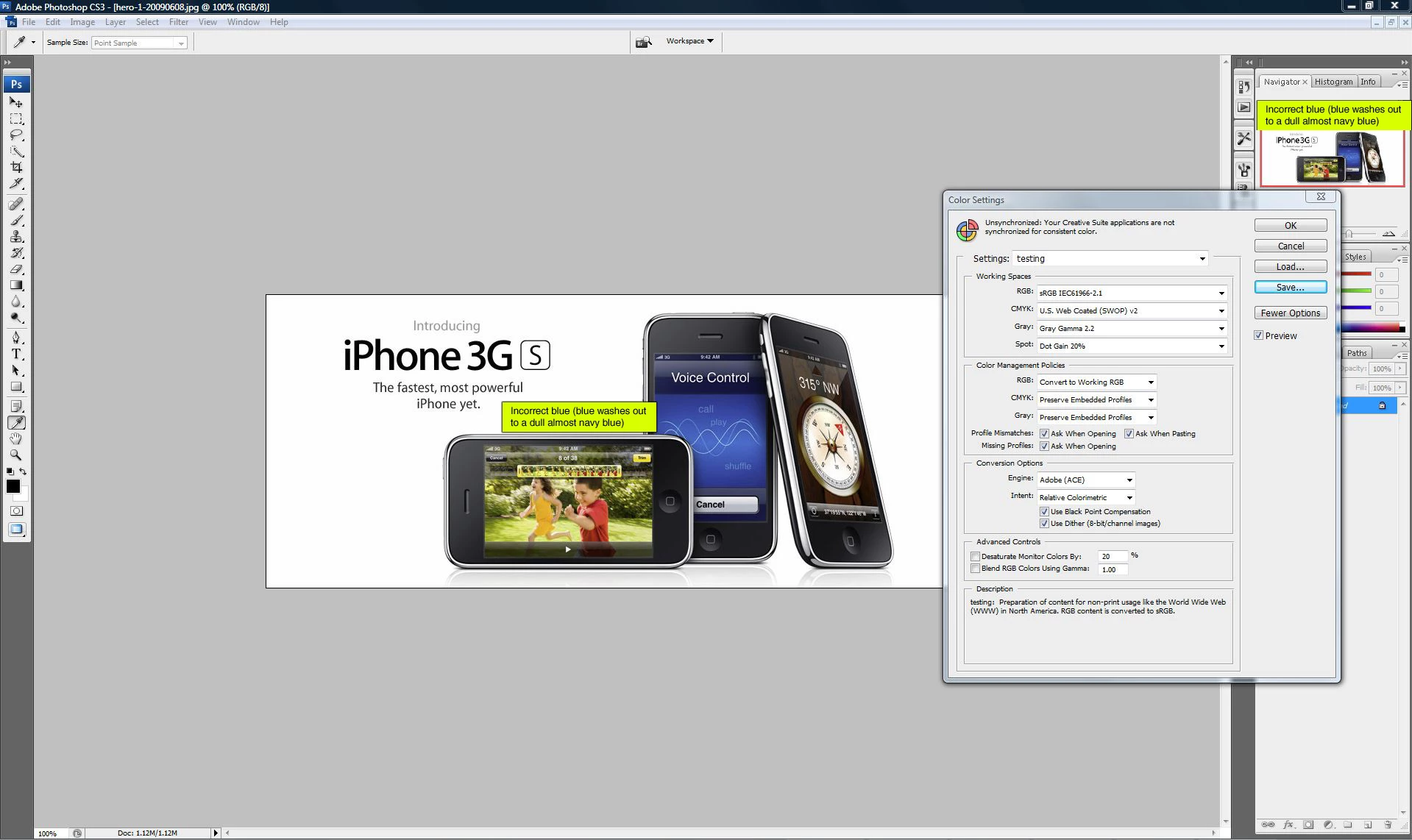1412x840 pixels.
Task: Click the Save... button
Action: point(1291,288)
